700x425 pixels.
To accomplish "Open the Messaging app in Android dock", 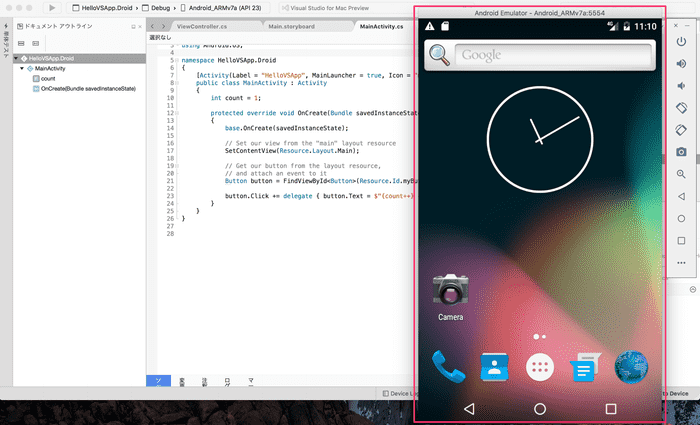I will coord(585,367).
